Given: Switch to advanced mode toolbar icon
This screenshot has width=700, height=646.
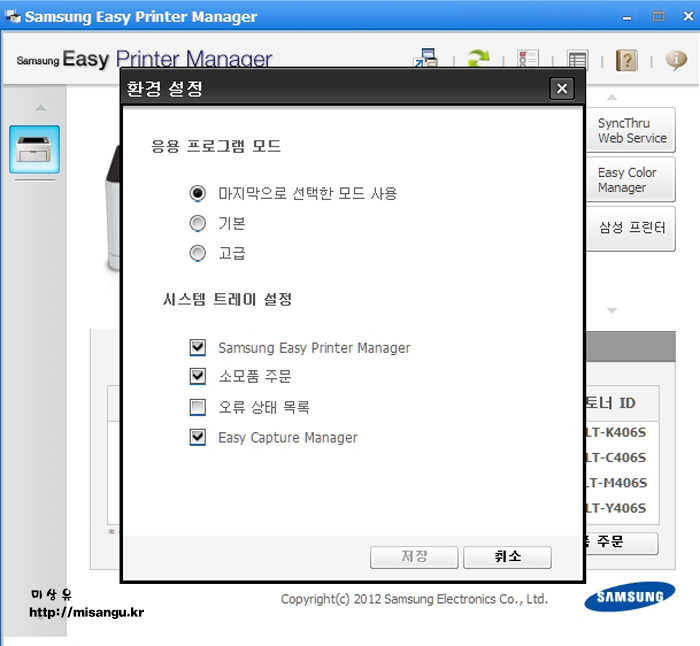Looking at the screenshot, I should click(x=426, y=58).
